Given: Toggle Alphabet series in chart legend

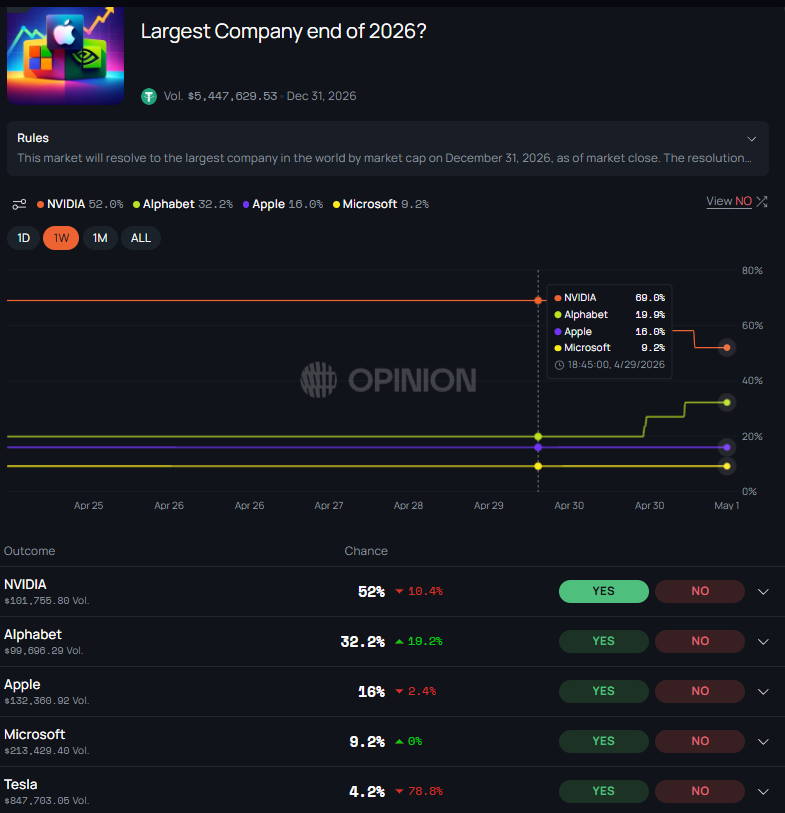Looking at the screenshot, I should (x=183, y=204).
